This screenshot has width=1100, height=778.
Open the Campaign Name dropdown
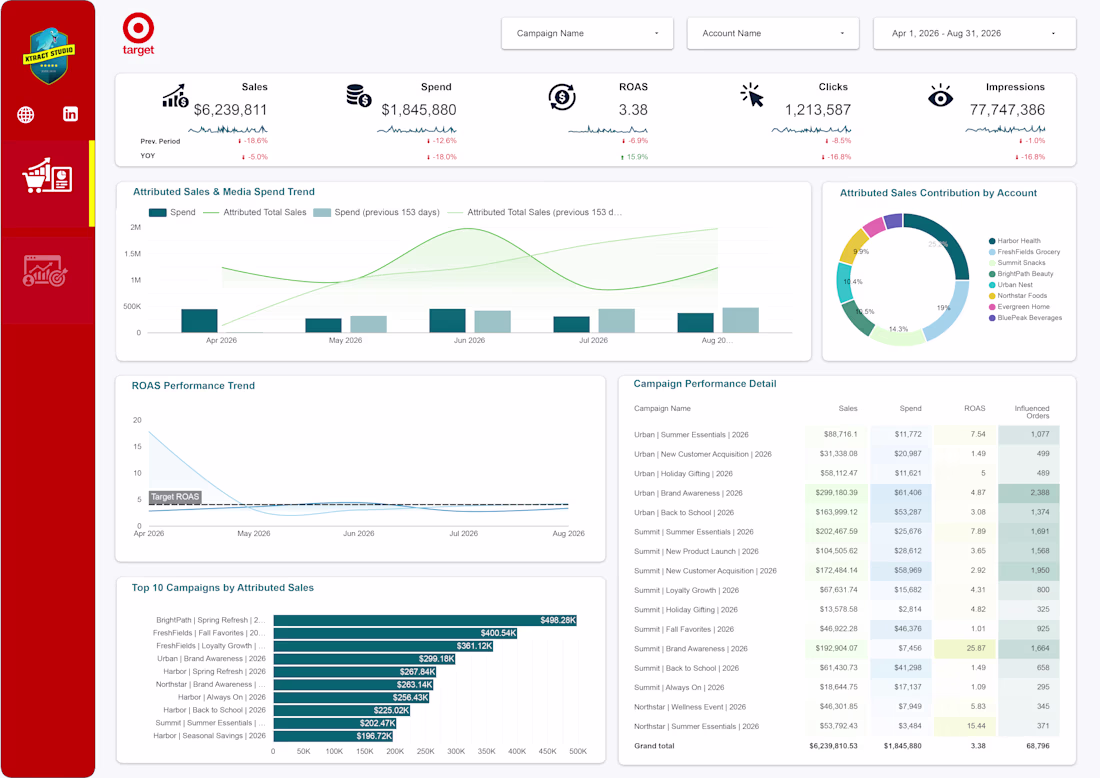pos(587,33)
